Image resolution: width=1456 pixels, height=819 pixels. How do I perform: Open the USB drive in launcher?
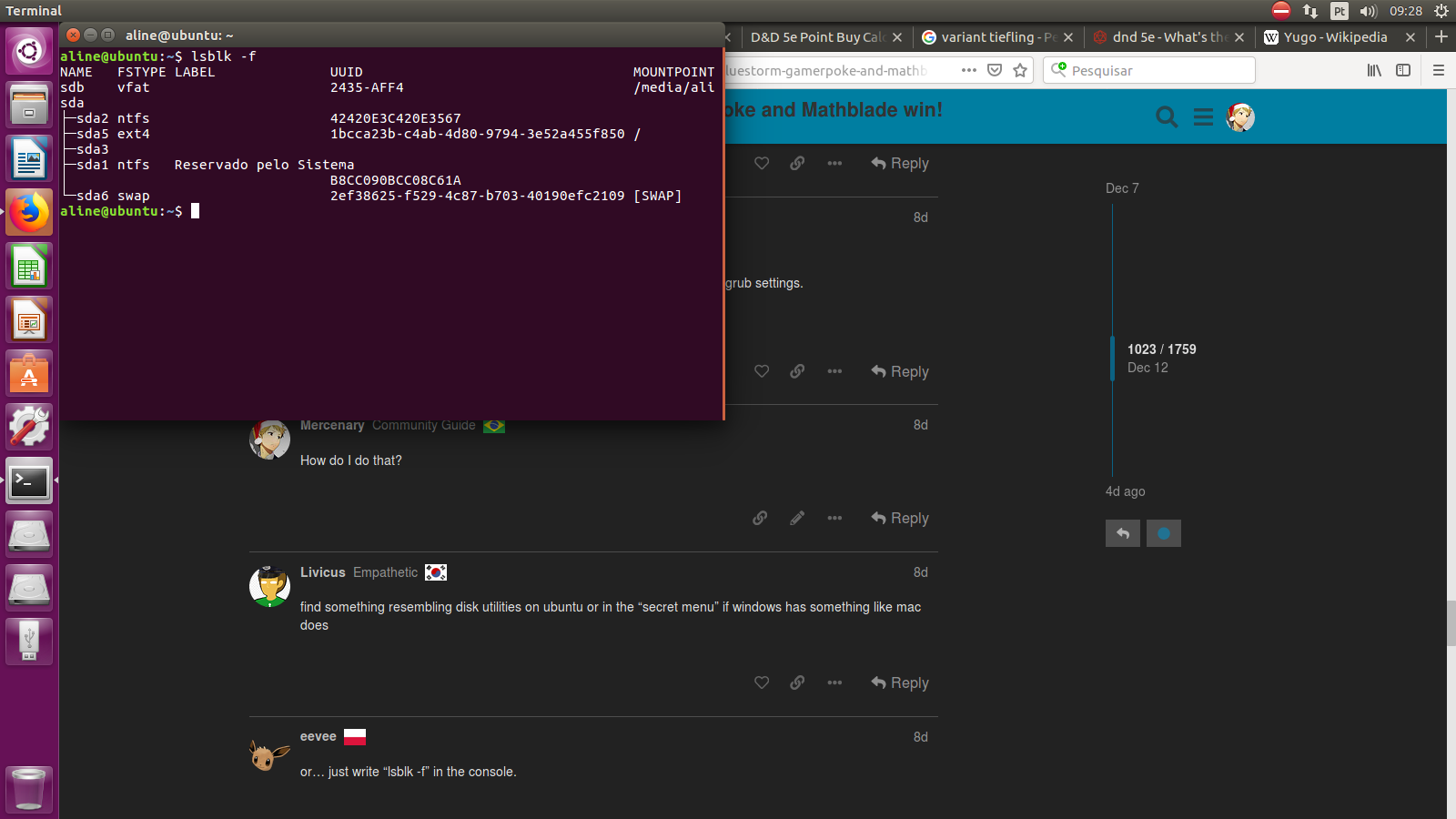(29, 642)
